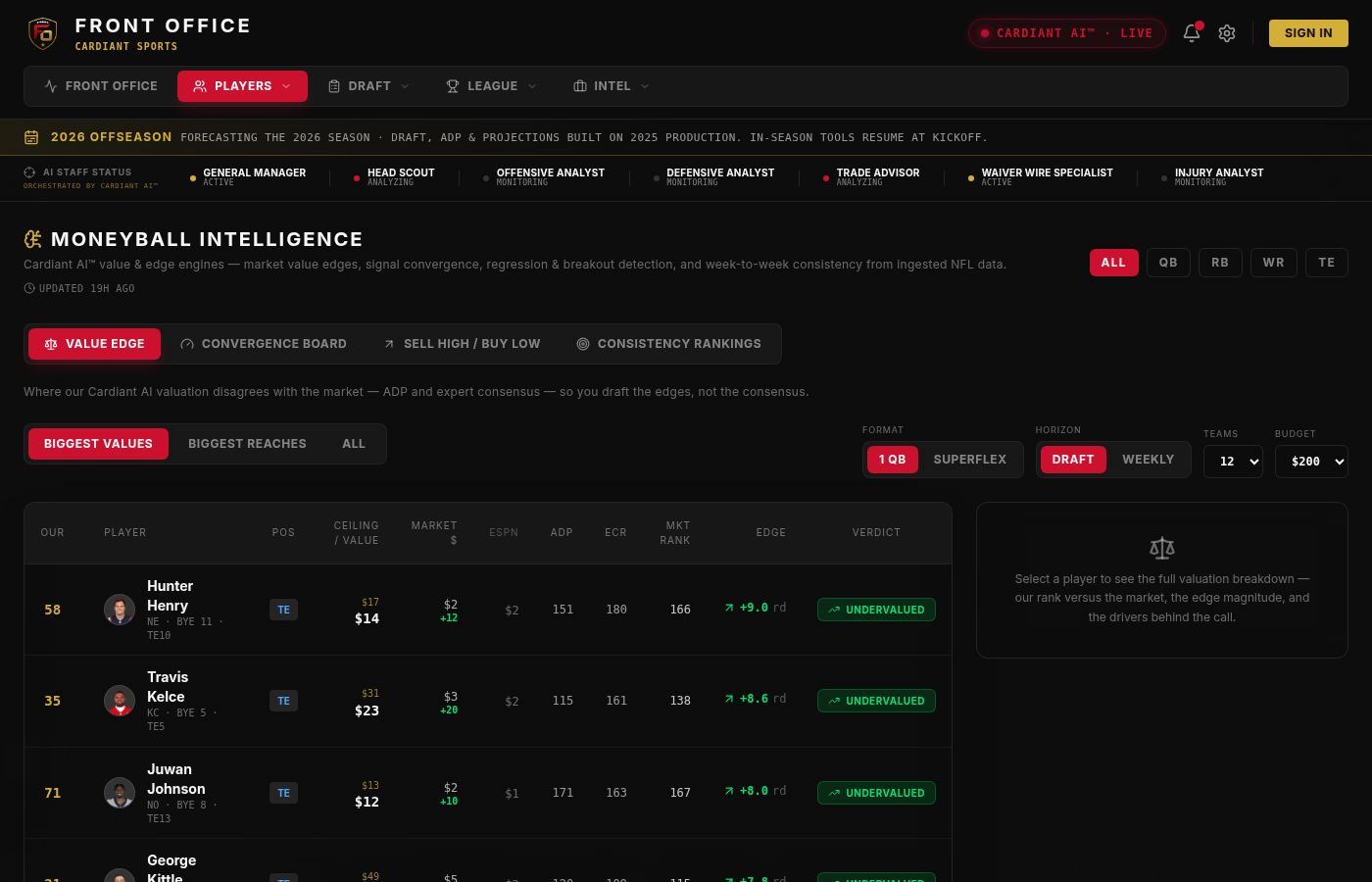Show Biggest Reaches list
This screenshot has width=1372, height=882.
point(247,444)
